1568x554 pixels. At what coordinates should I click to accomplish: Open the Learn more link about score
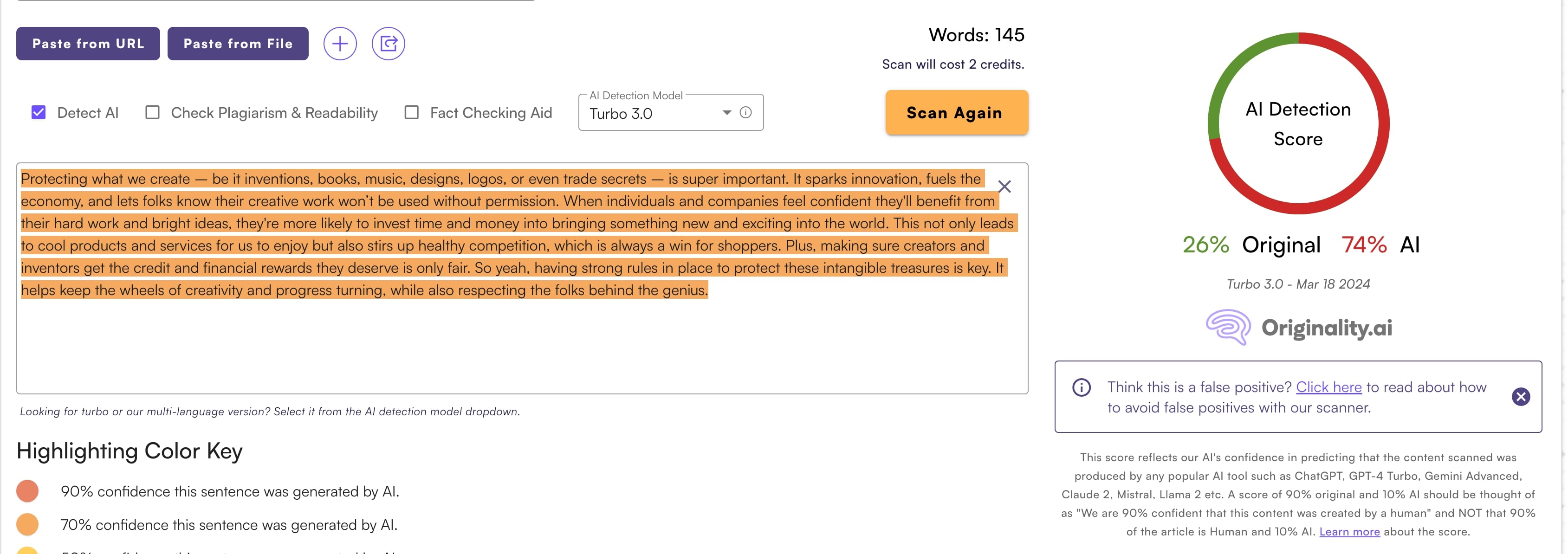tap(1349, 532)
